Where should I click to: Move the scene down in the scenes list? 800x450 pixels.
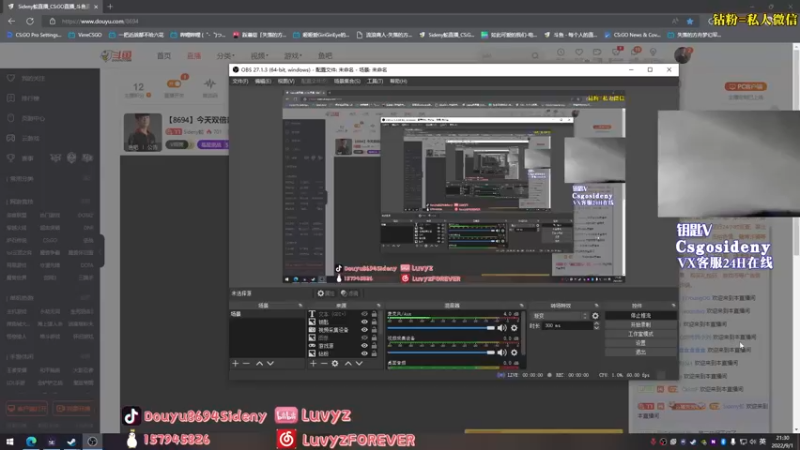tap(270, 363)
